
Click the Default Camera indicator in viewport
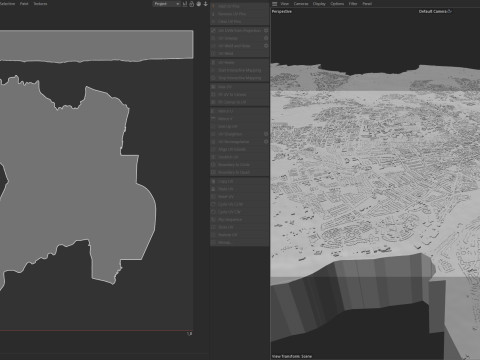pos(435,11)
